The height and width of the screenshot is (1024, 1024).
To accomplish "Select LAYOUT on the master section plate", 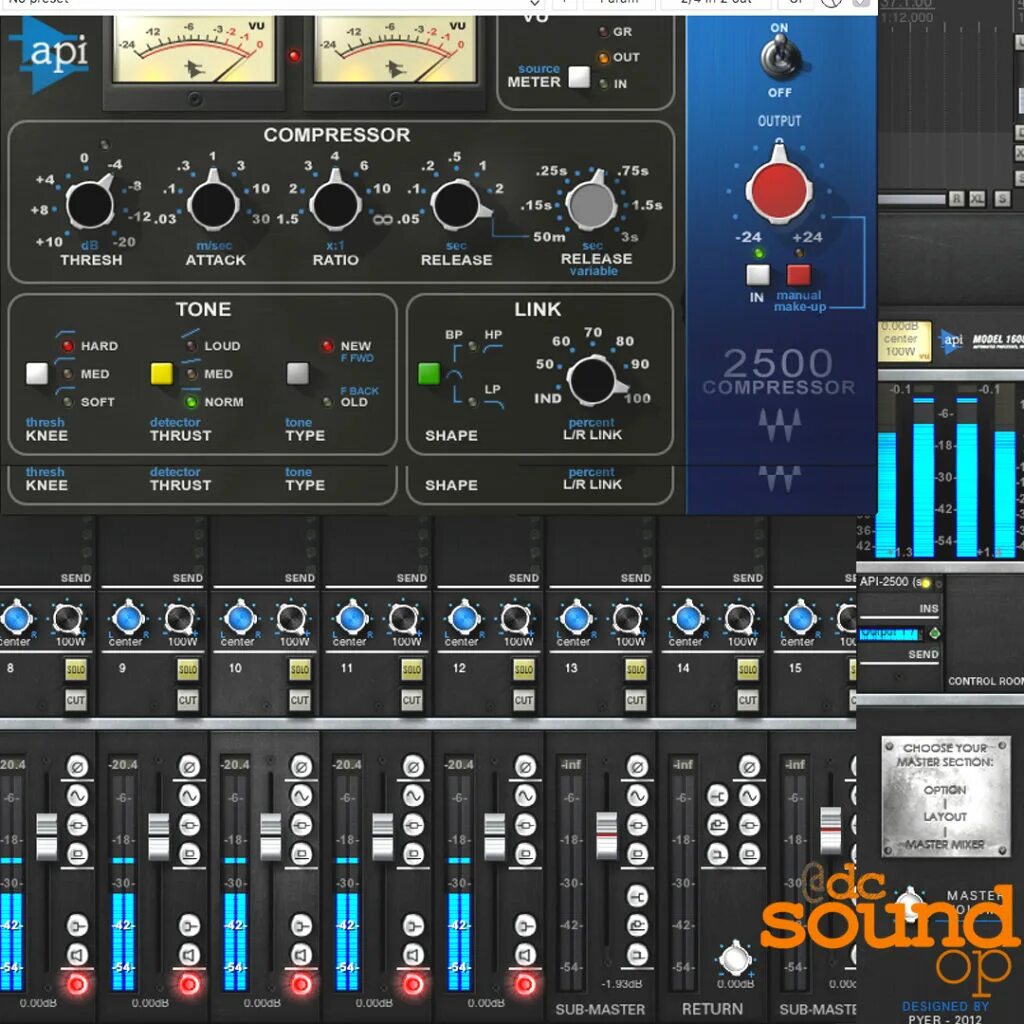I will (944, 817).
